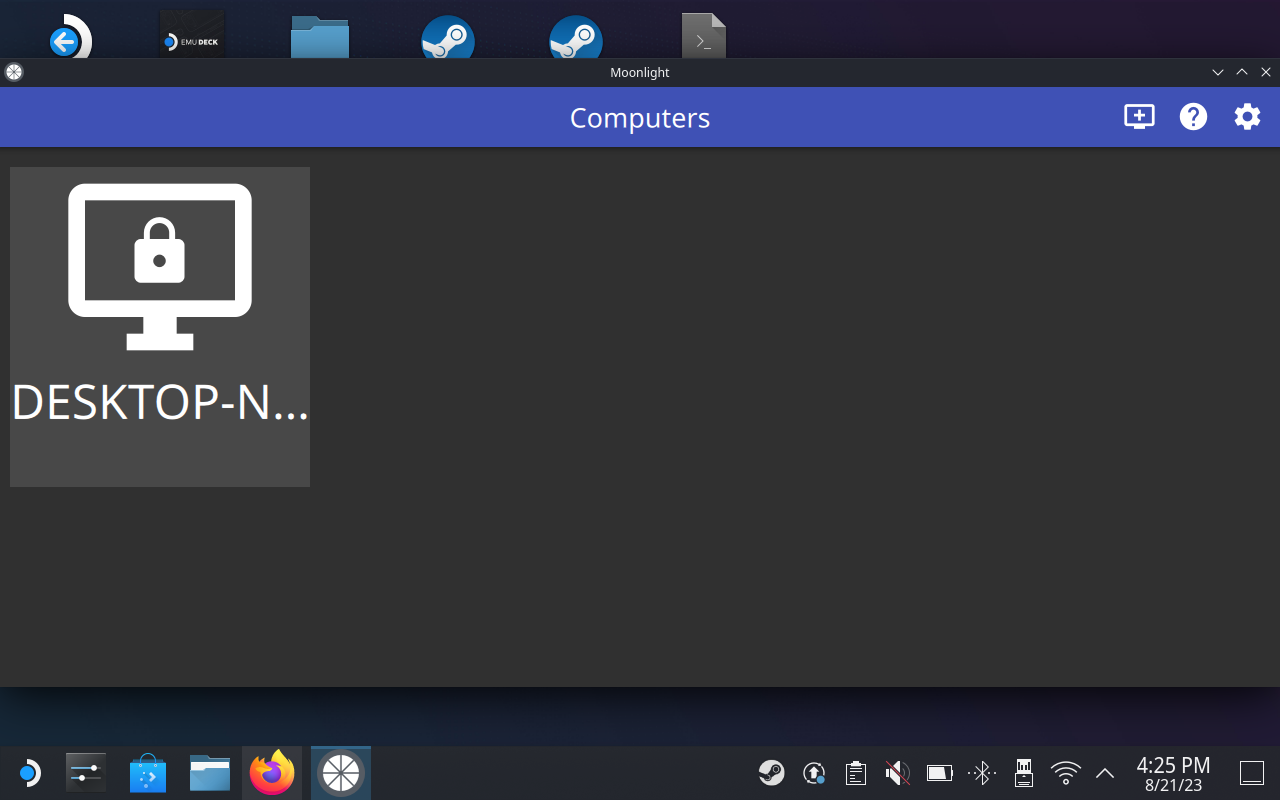Open the Wi-Fi networks tray icon
This screenshot has height=800, width=1280.
(x=1066, y=772)
